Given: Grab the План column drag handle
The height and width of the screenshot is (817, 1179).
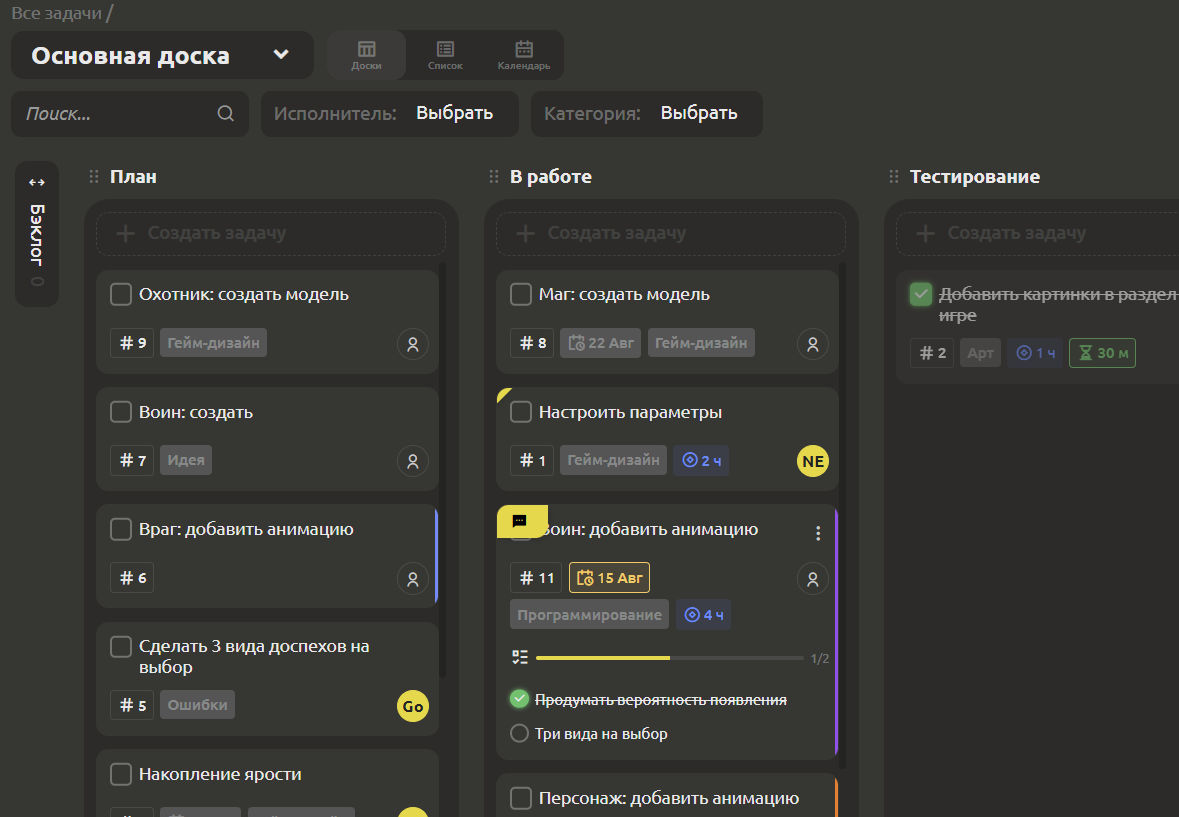Looking at the screenshot, I should pos(94,177).
